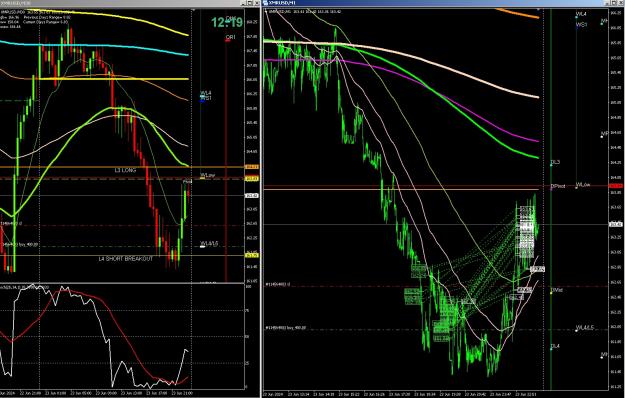Click the green 12:19 candle timer text
The width and height of the screenshot is (625, 398).
coord(227,22)
